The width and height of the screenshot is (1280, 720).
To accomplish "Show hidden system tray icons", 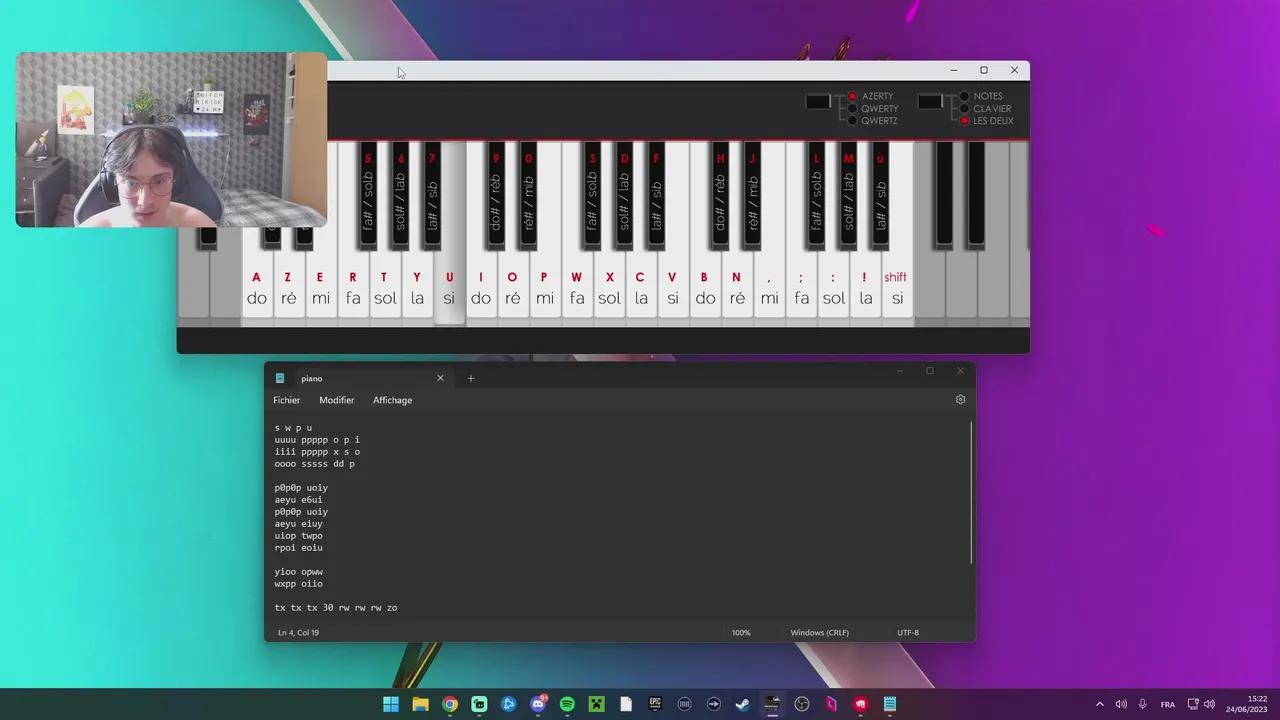I will coord(1100,704).
